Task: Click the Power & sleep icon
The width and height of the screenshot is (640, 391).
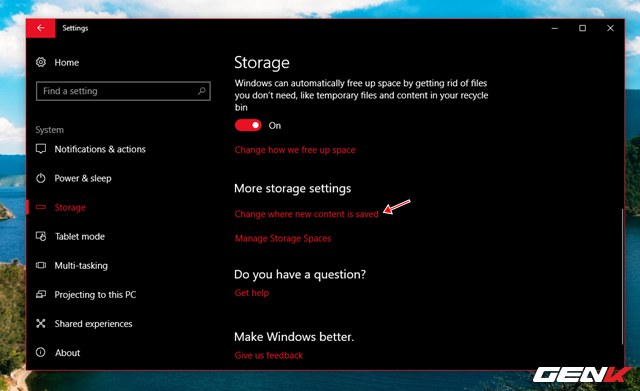Action: (41, 178)
